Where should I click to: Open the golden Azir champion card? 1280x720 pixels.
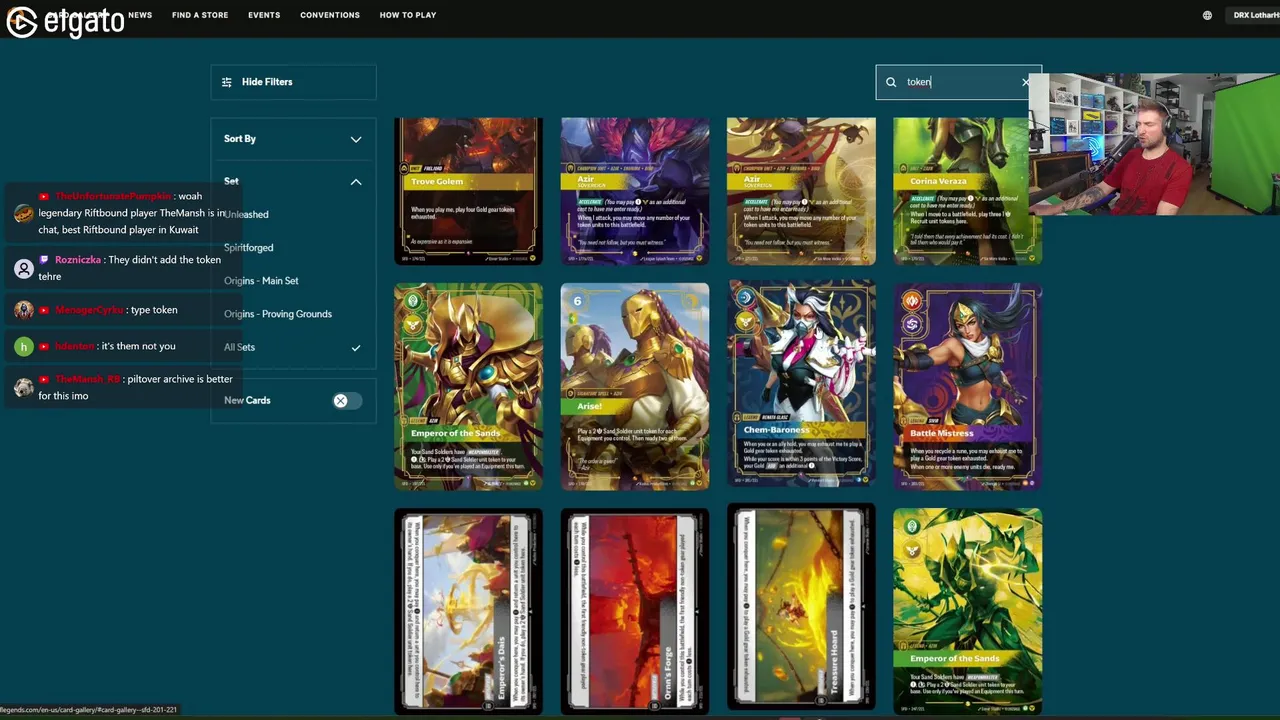801,191
